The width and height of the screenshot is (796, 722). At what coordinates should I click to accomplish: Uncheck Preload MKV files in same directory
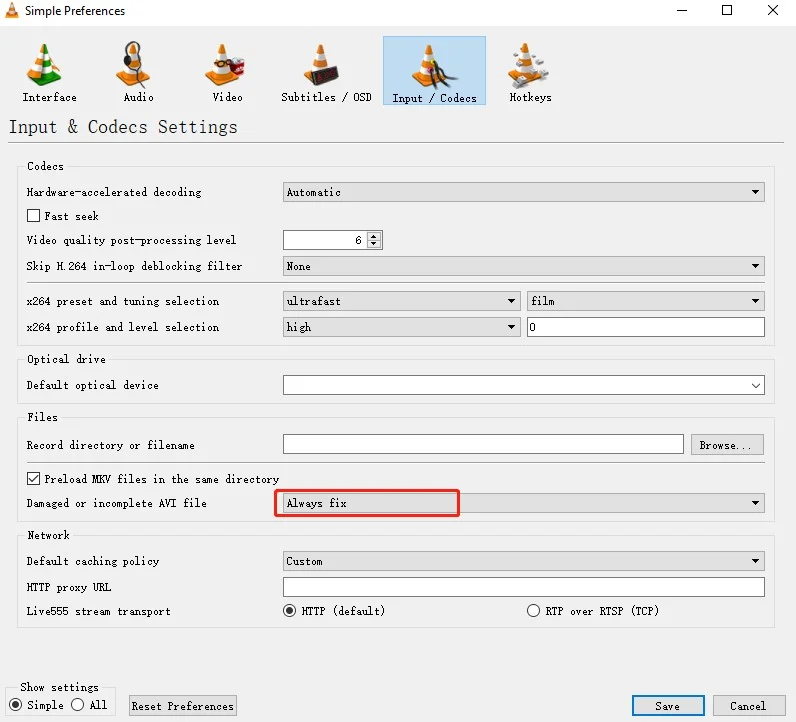[x=34, y=479]
